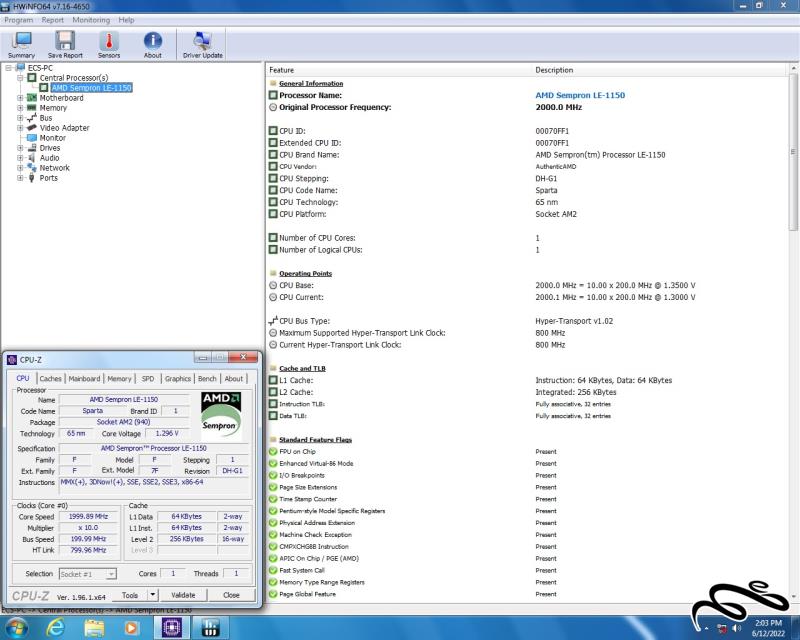Click the ECS-PC computer icon
Image resolution: width=800 pixels, height=640 pixels.
[20, 67]
